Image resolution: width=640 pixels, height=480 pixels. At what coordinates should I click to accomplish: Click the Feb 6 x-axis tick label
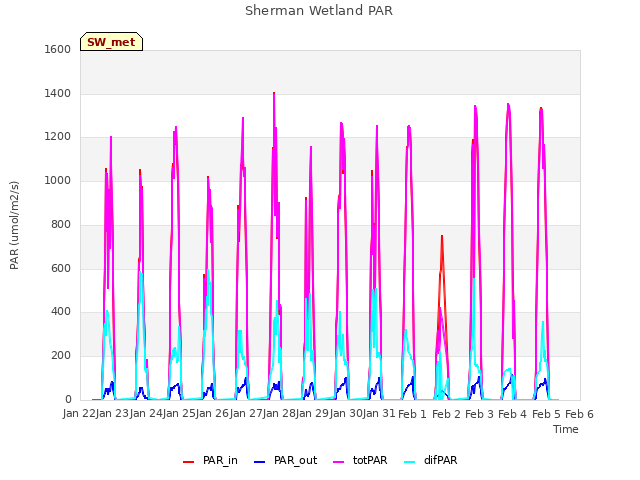tap(579, 414)
